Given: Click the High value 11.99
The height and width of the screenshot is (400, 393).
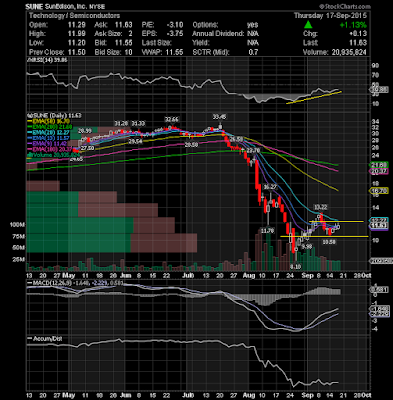Looking at the screenshot, I should (x=77, y=34).
